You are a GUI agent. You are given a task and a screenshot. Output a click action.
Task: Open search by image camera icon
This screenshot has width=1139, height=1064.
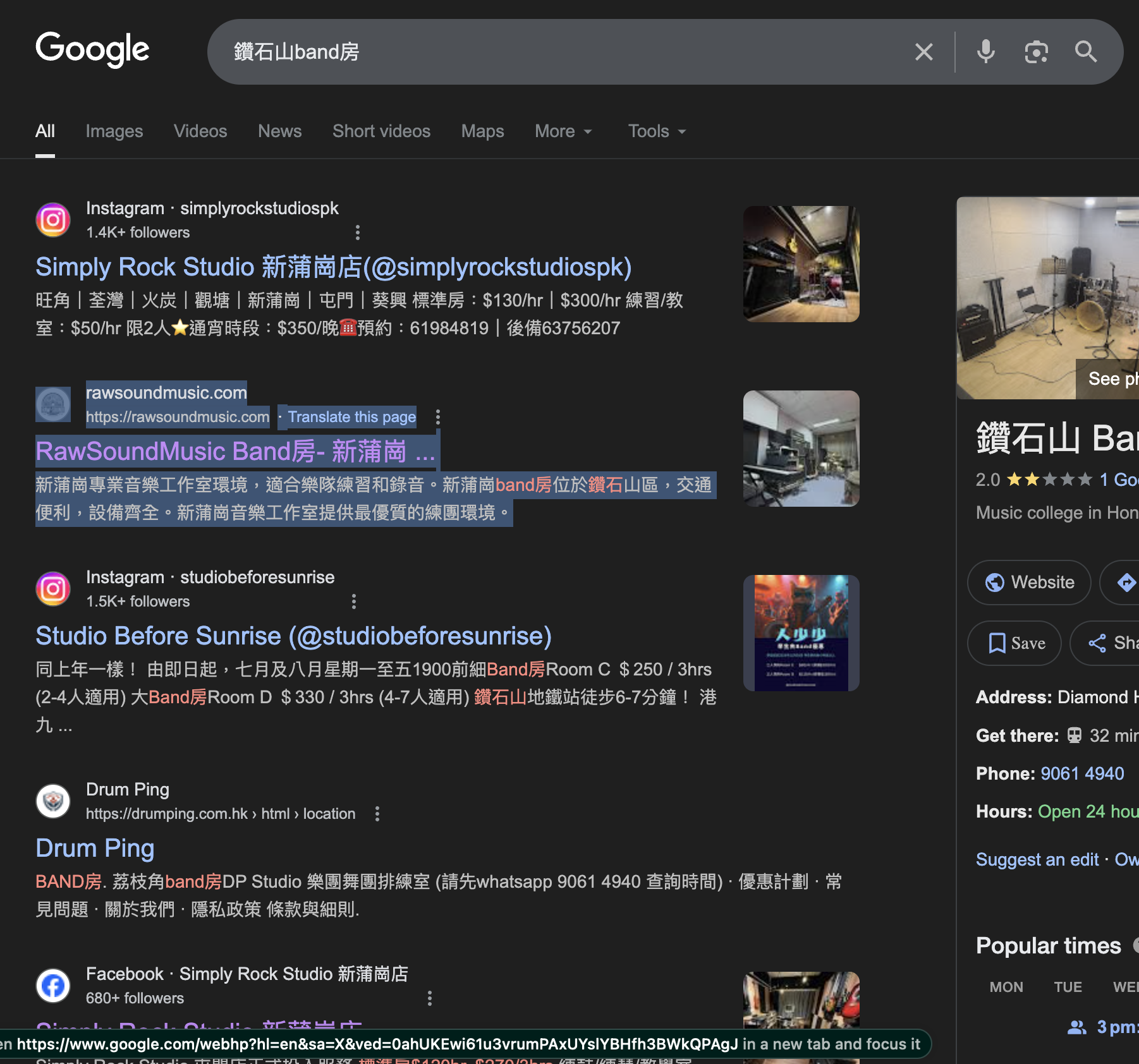point(1036,52)
